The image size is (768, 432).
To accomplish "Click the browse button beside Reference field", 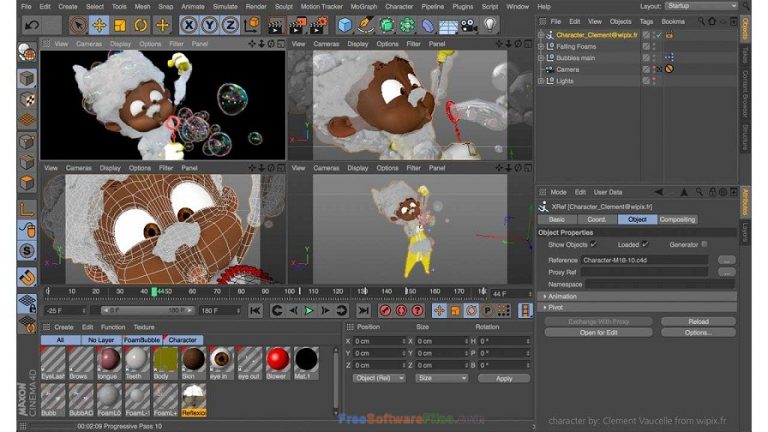I will [726, 260].
